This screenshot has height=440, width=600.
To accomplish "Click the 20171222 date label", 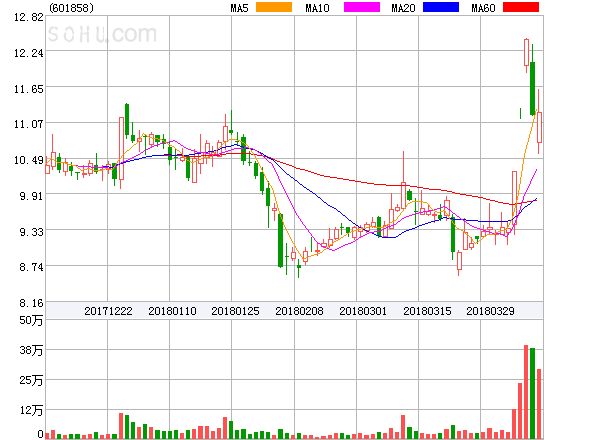I will coord(108,311).
